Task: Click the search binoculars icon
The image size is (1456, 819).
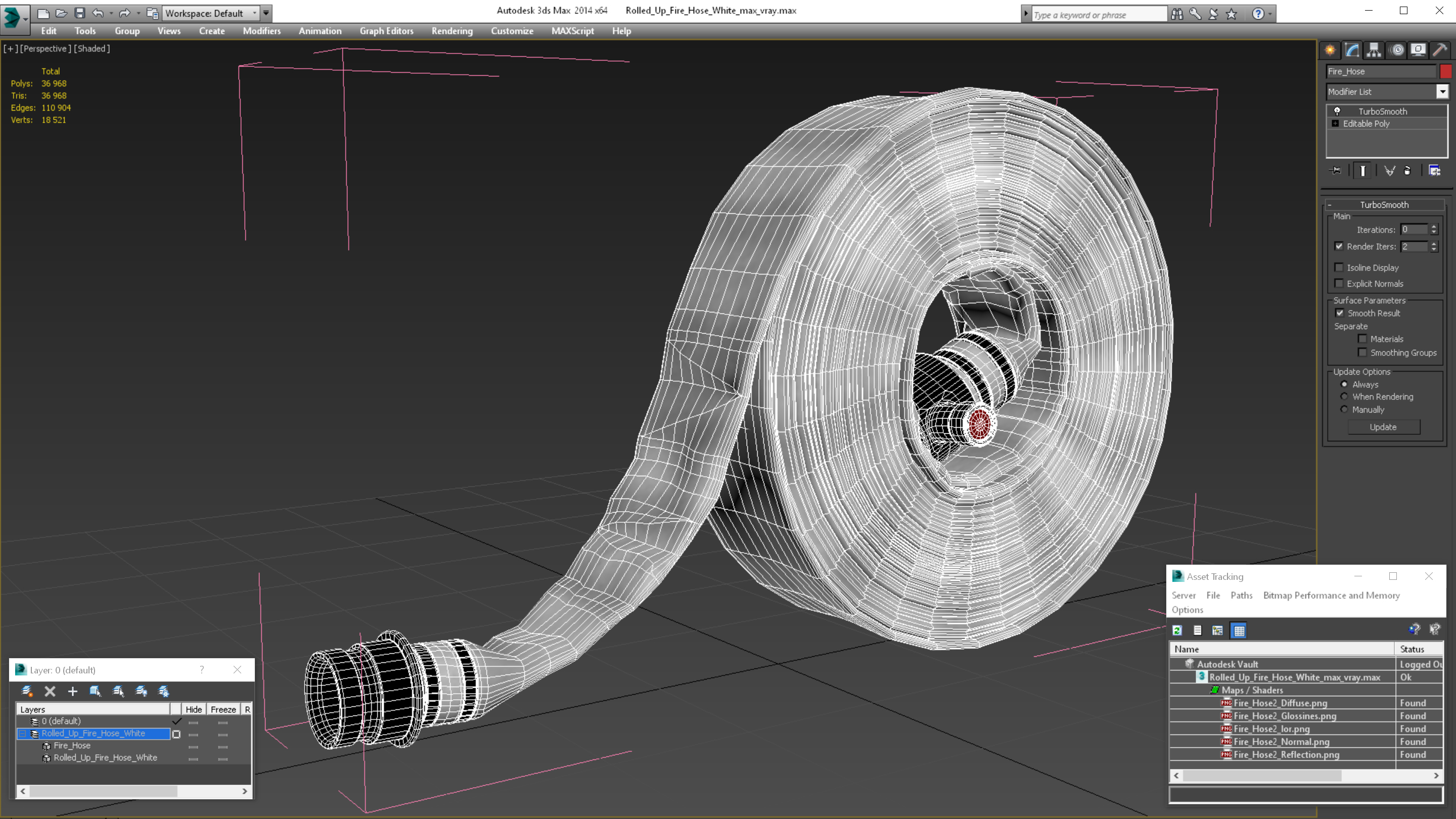Action: click(1177, 14)
